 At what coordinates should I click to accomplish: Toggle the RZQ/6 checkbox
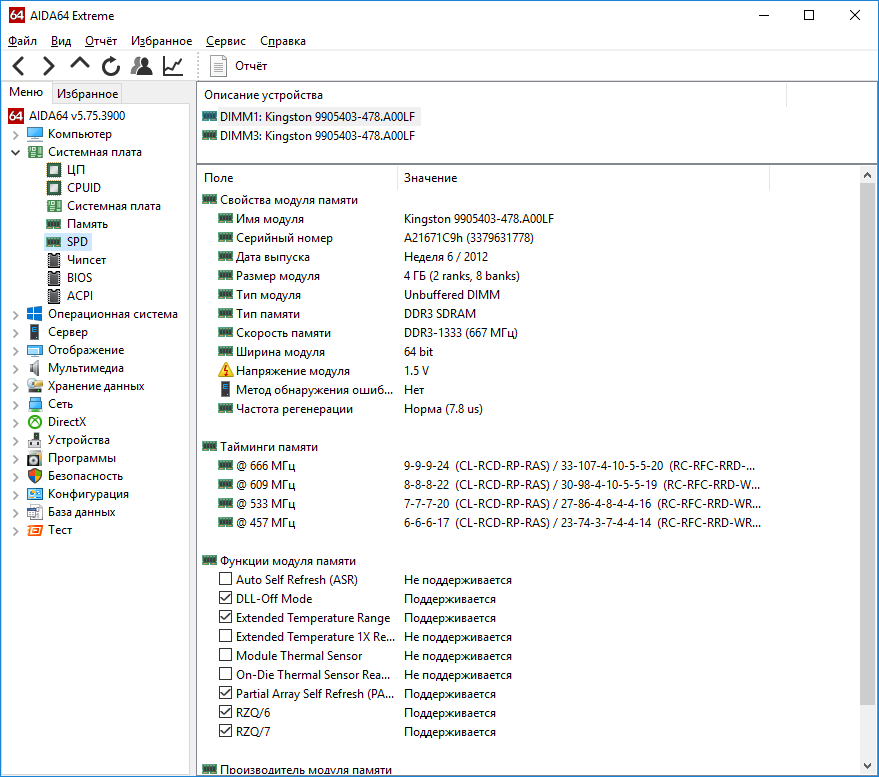tap(225, 711)
